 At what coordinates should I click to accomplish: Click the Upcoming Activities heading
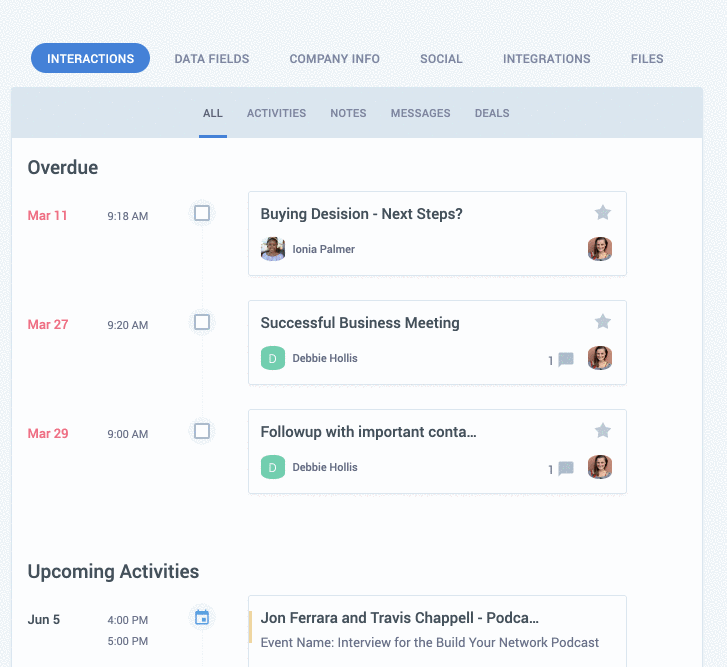[x=113, y=572]
